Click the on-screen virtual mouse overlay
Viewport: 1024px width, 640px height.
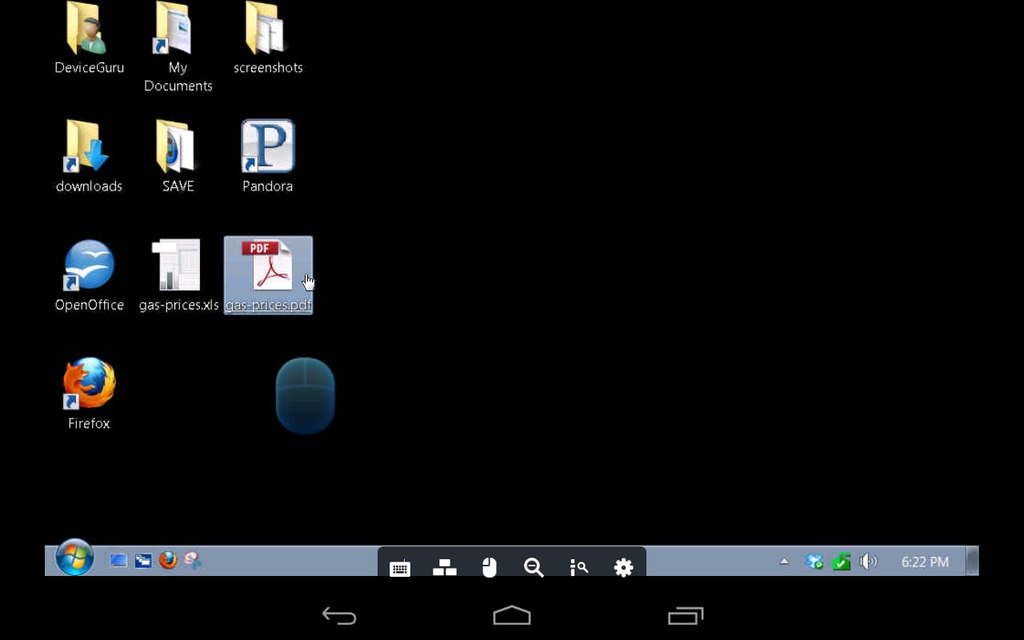tap(305, 395)
